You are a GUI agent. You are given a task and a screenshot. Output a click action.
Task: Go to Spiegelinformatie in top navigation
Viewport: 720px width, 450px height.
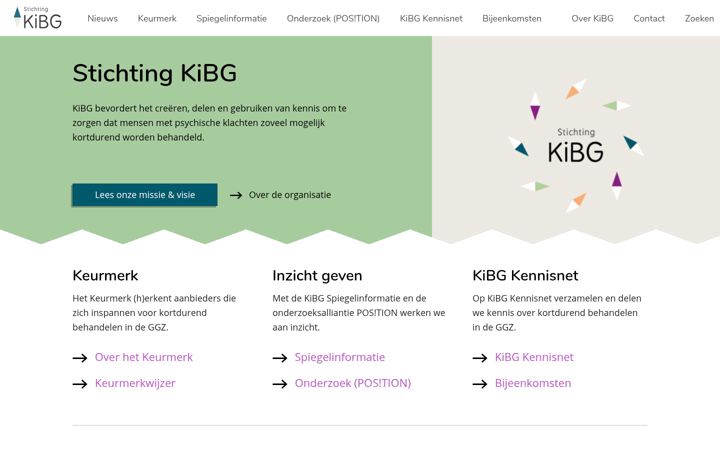(x=231, y=19)
